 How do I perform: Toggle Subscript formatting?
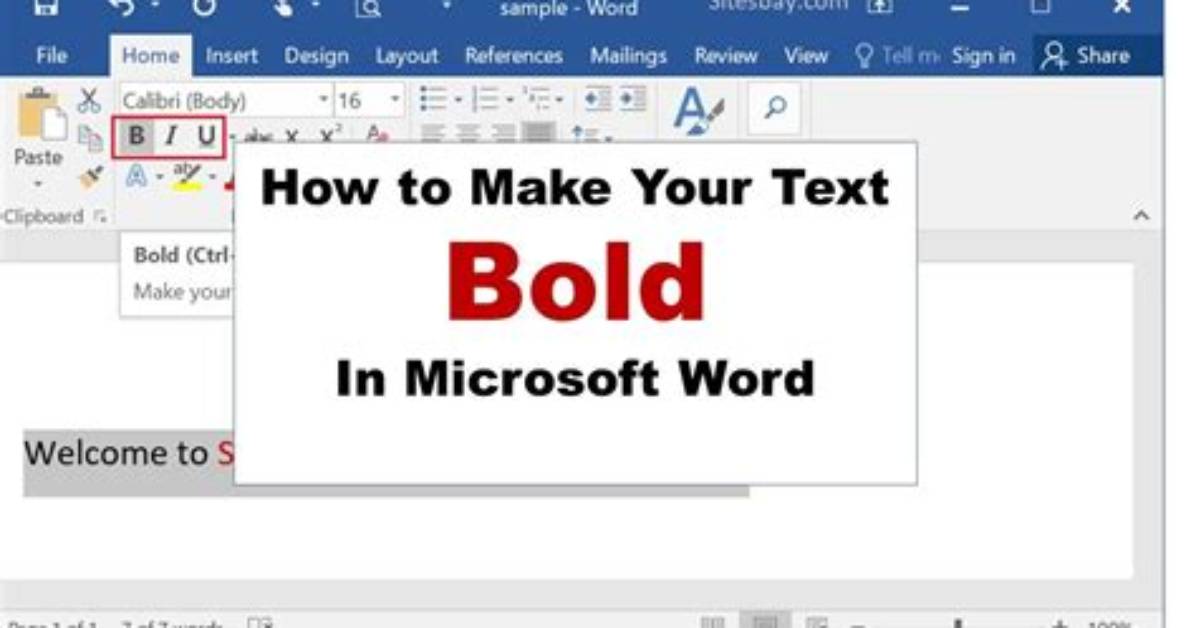[x=292, y=137]
